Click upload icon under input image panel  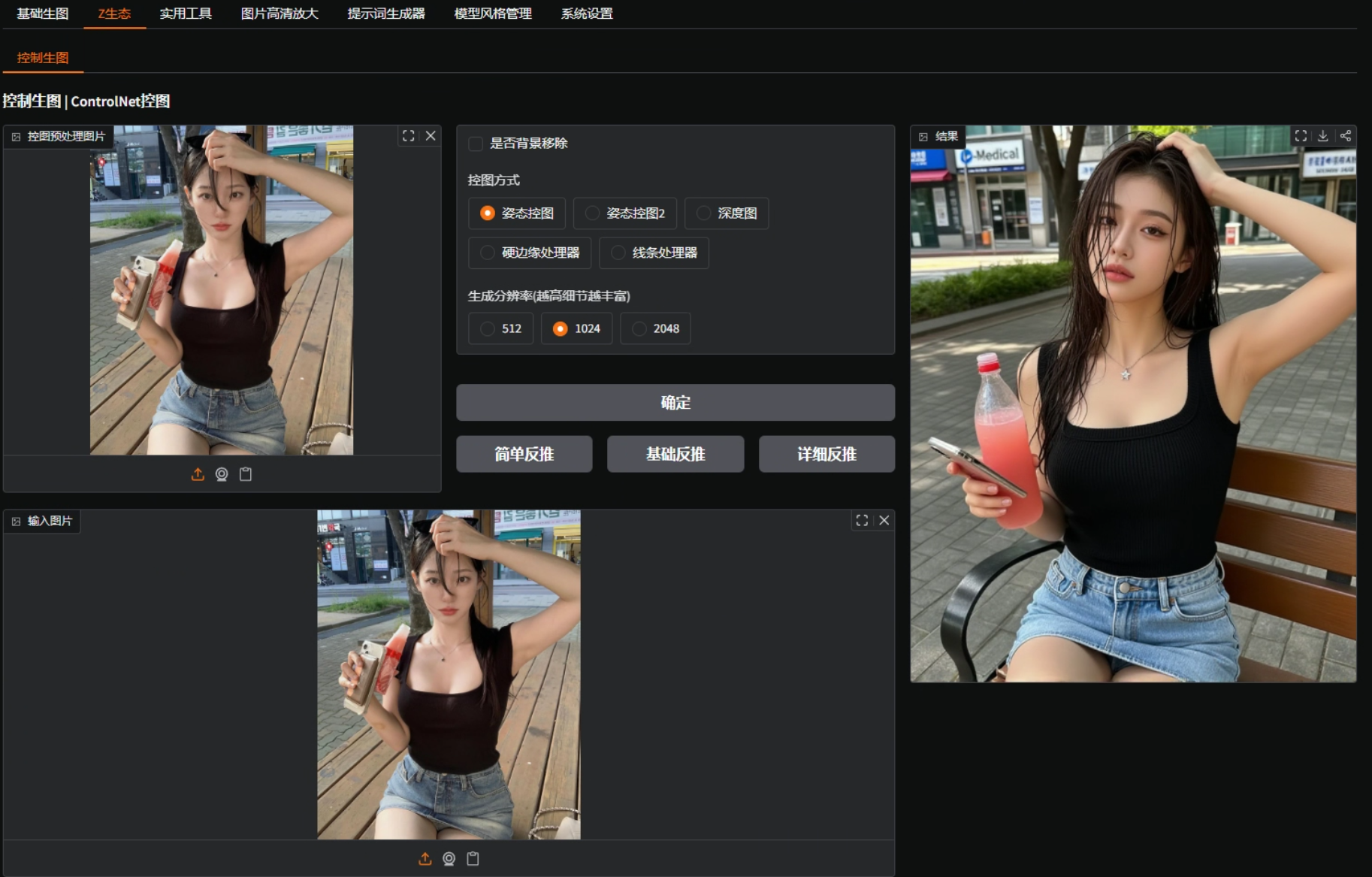click(x=425, y=859)
